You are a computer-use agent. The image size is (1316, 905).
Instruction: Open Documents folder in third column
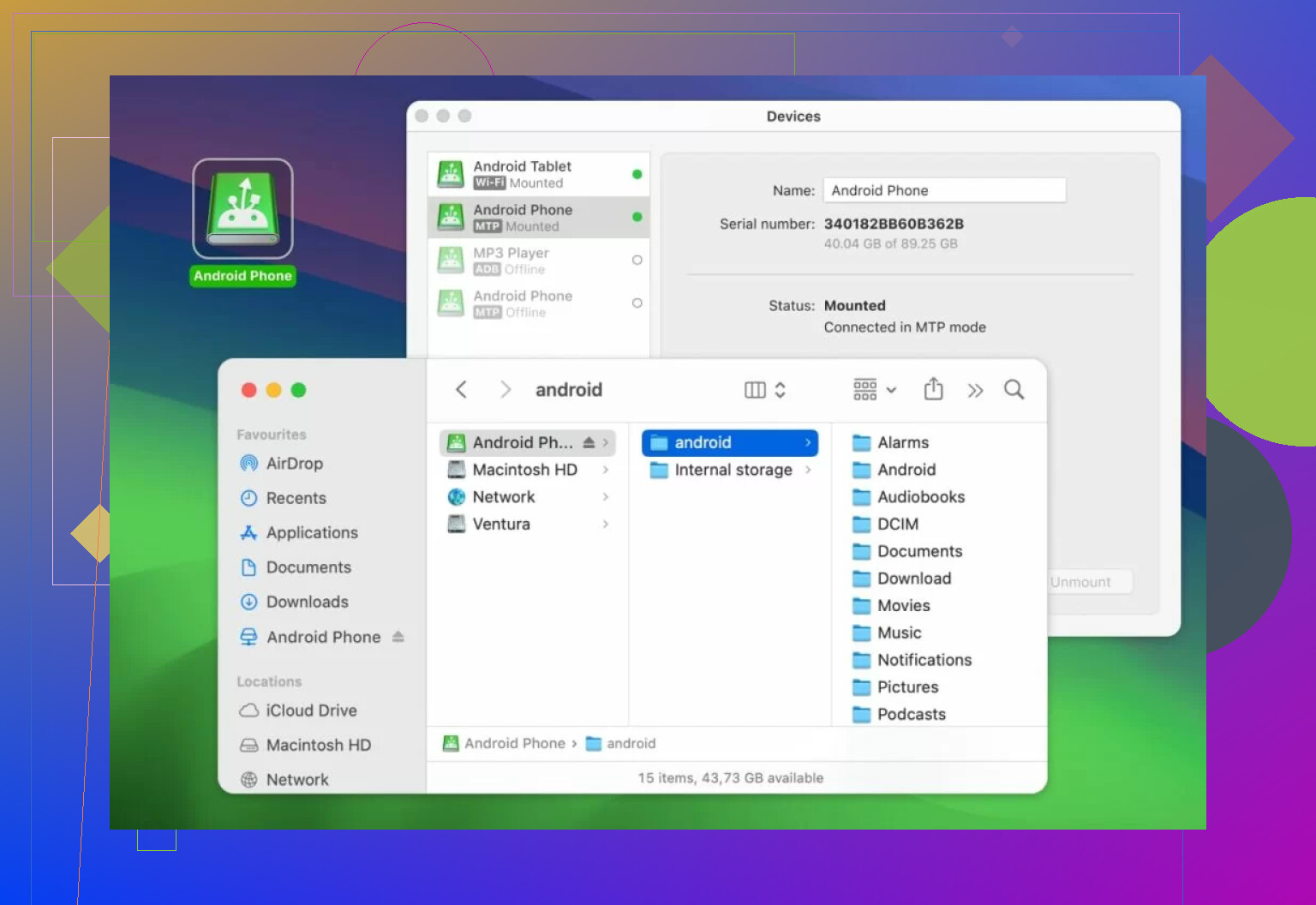(x=908, y=552)
